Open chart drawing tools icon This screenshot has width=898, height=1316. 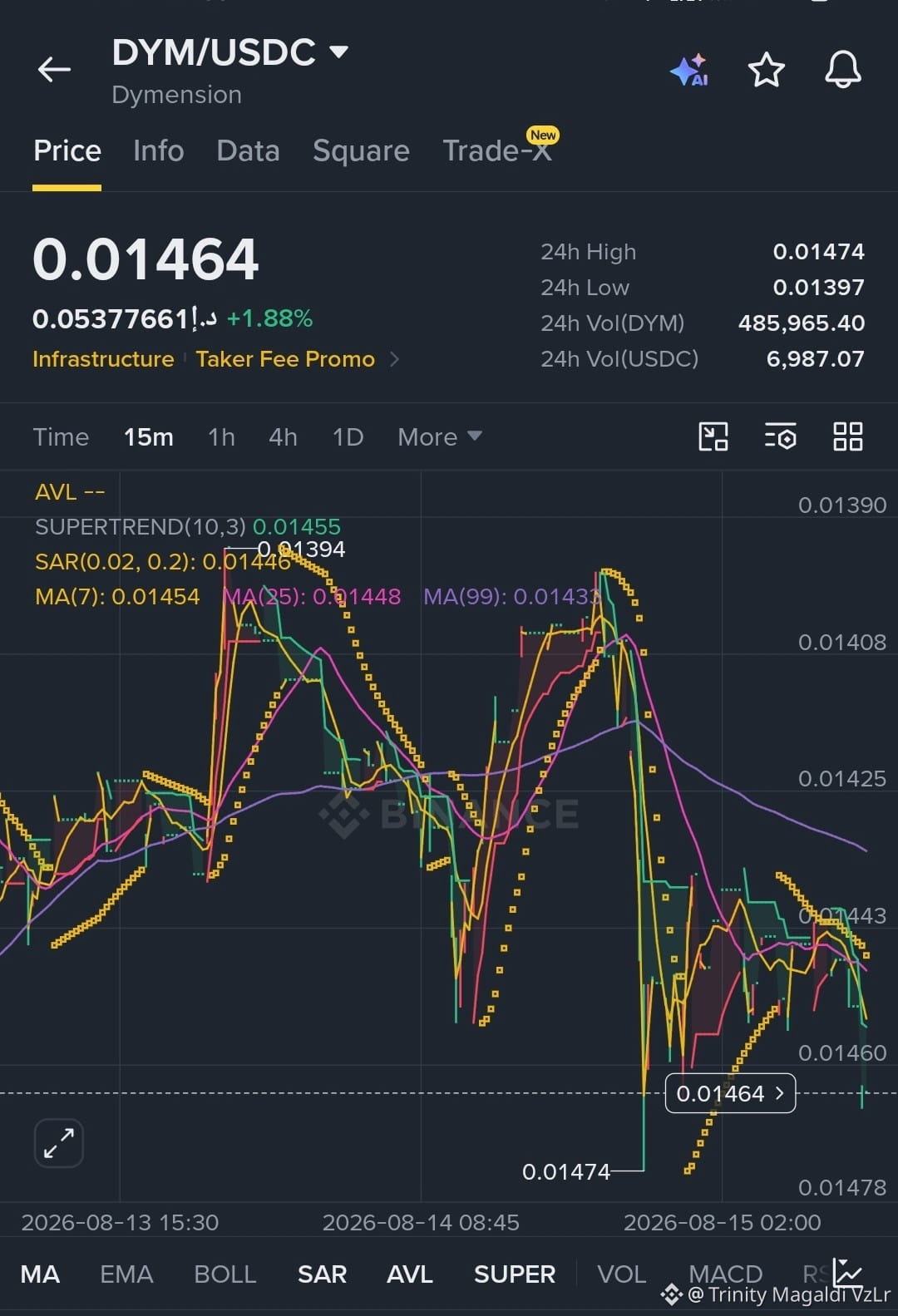tap(713, 436)
